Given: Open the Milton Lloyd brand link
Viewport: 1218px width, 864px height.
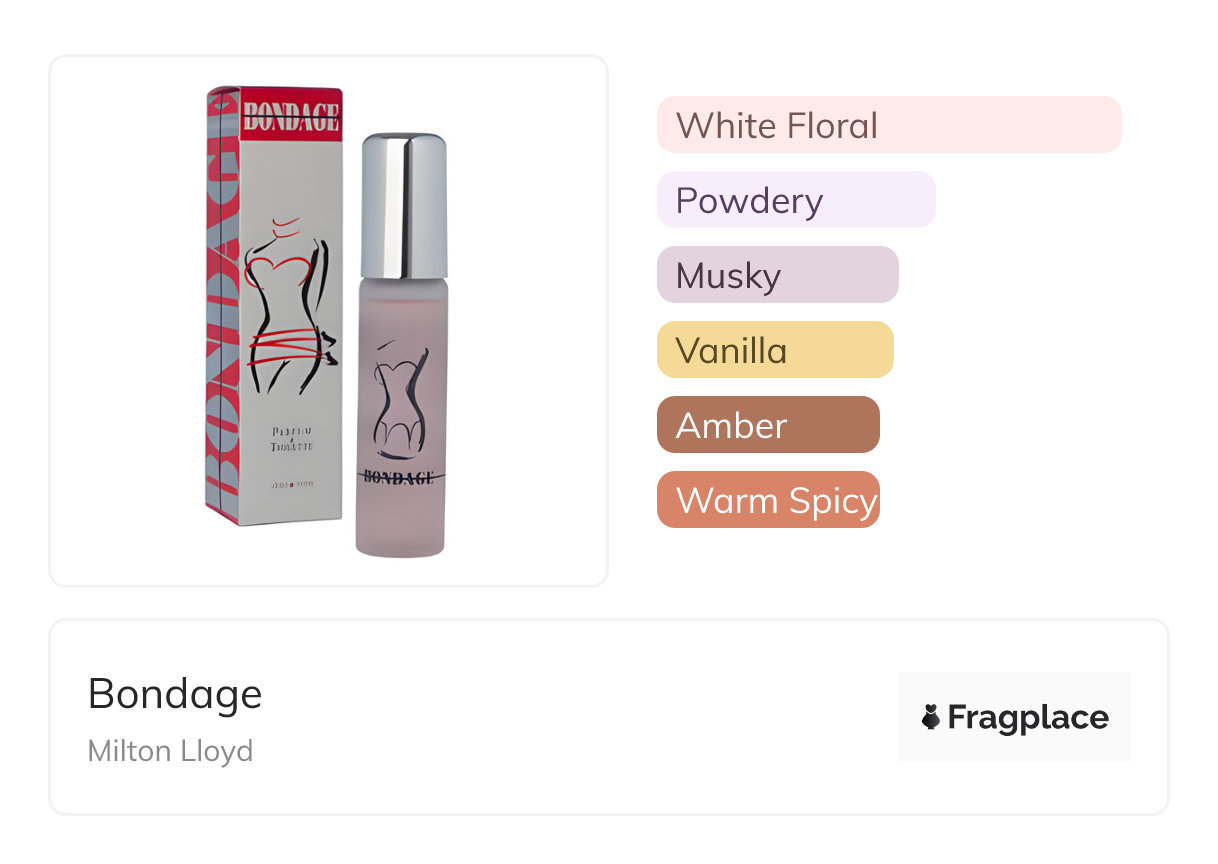Looking at the screenshot, I should 170,750.
